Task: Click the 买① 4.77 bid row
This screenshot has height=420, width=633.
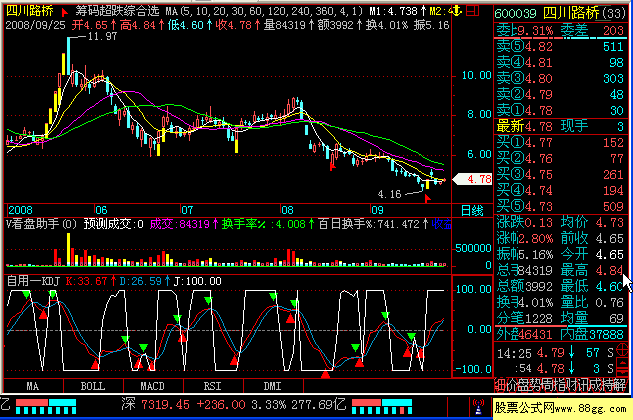Action: click(x=560, y=143)
